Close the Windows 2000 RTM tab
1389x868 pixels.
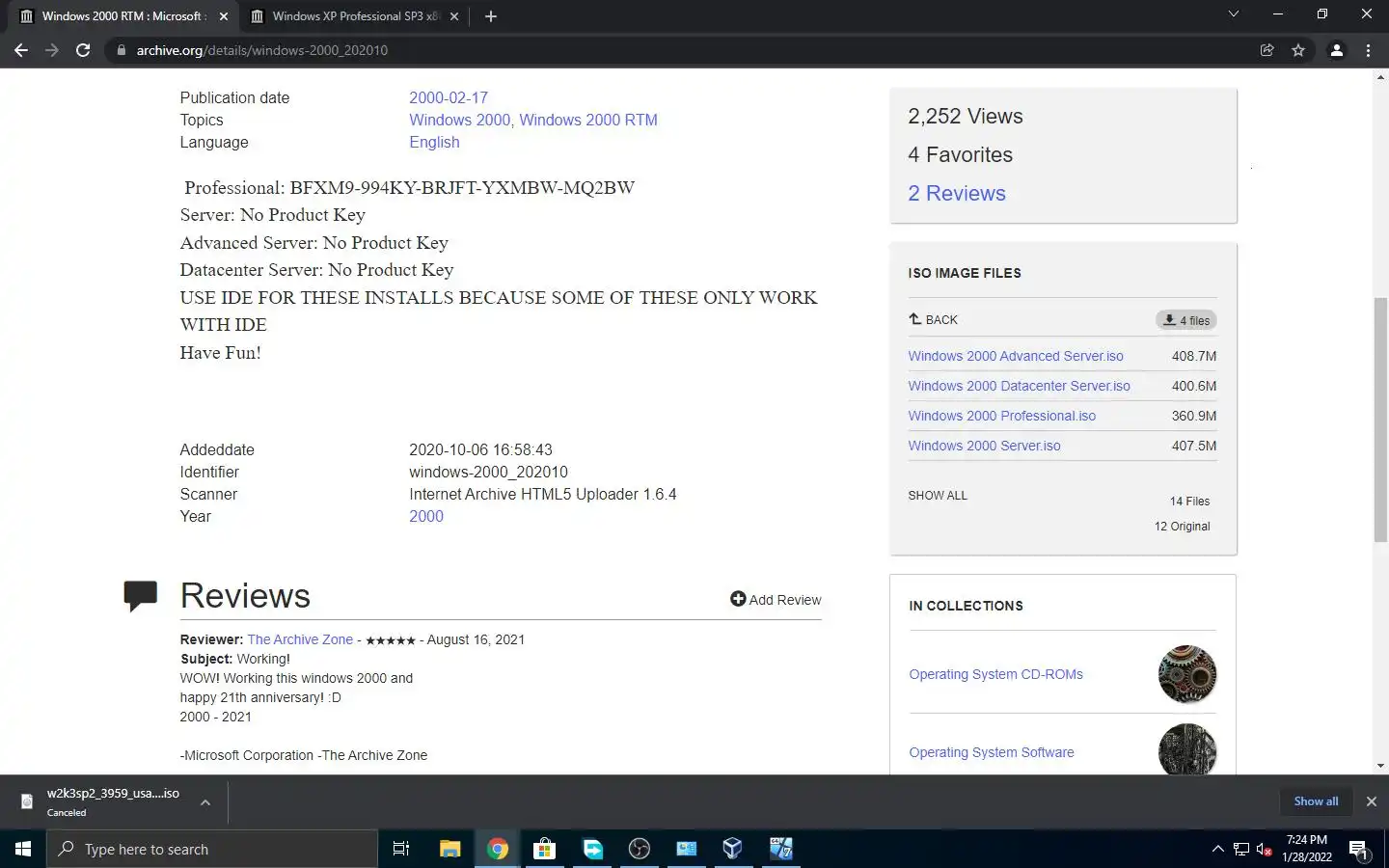pyautogui.click(x=224, y=16)
